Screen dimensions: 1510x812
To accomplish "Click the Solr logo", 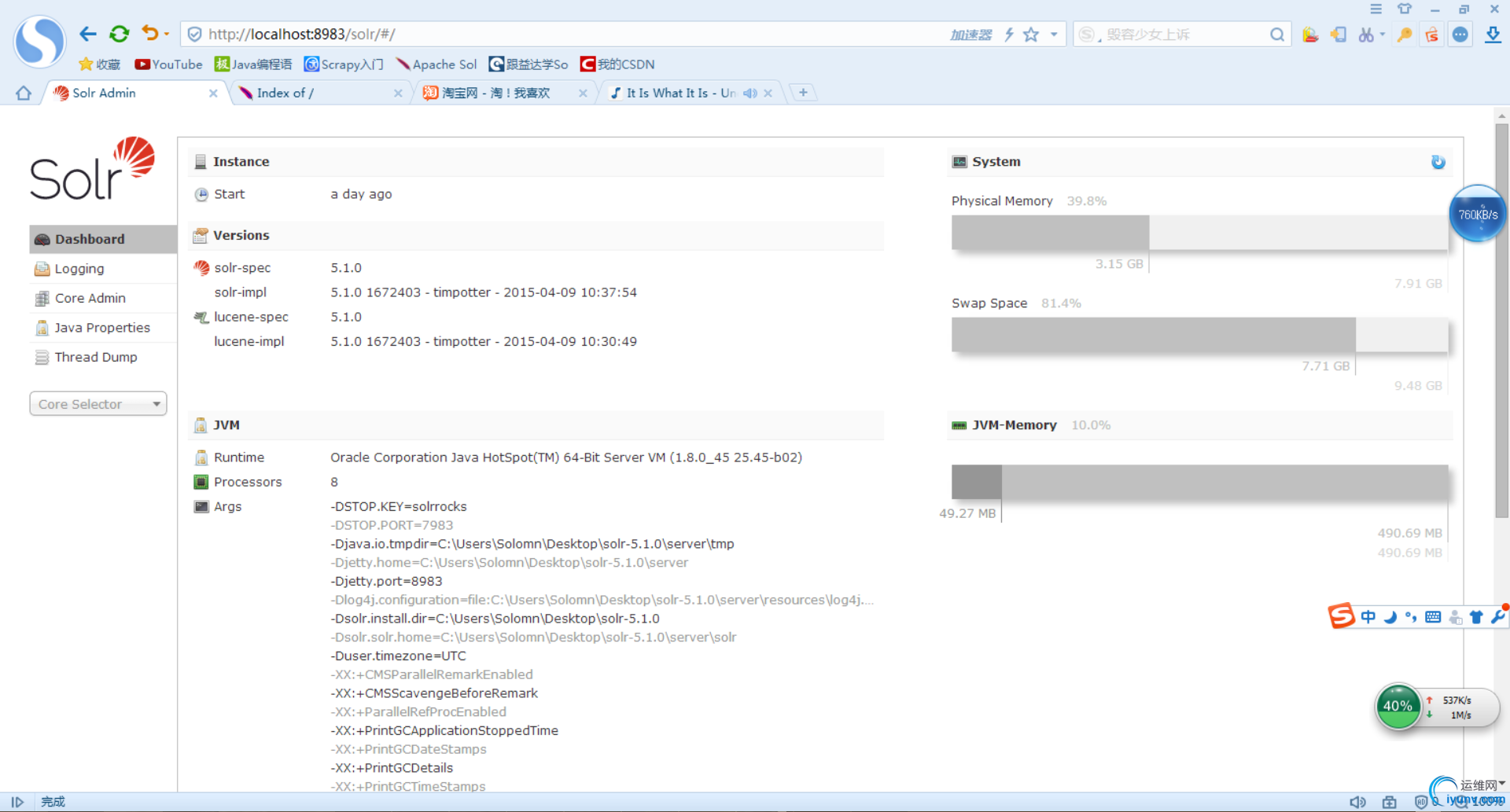I will pos(93,167).
